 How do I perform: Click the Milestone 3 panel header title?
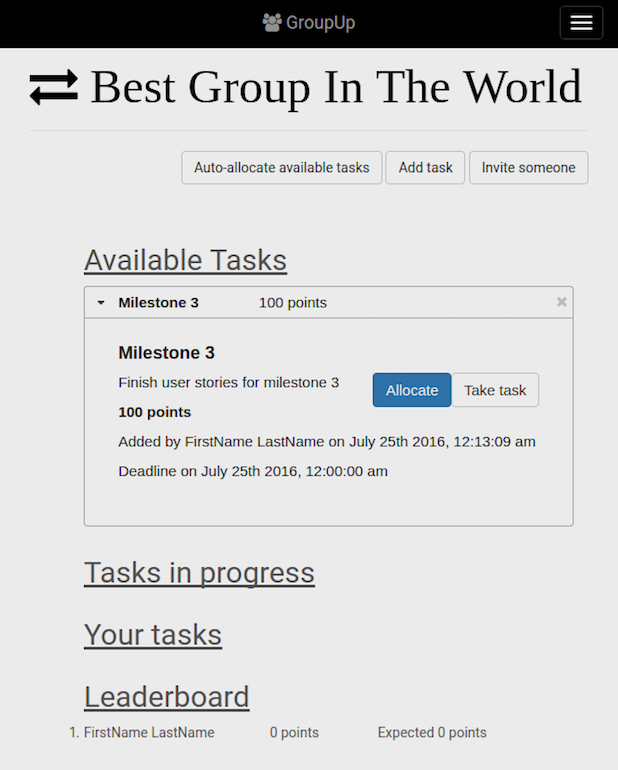158,302
